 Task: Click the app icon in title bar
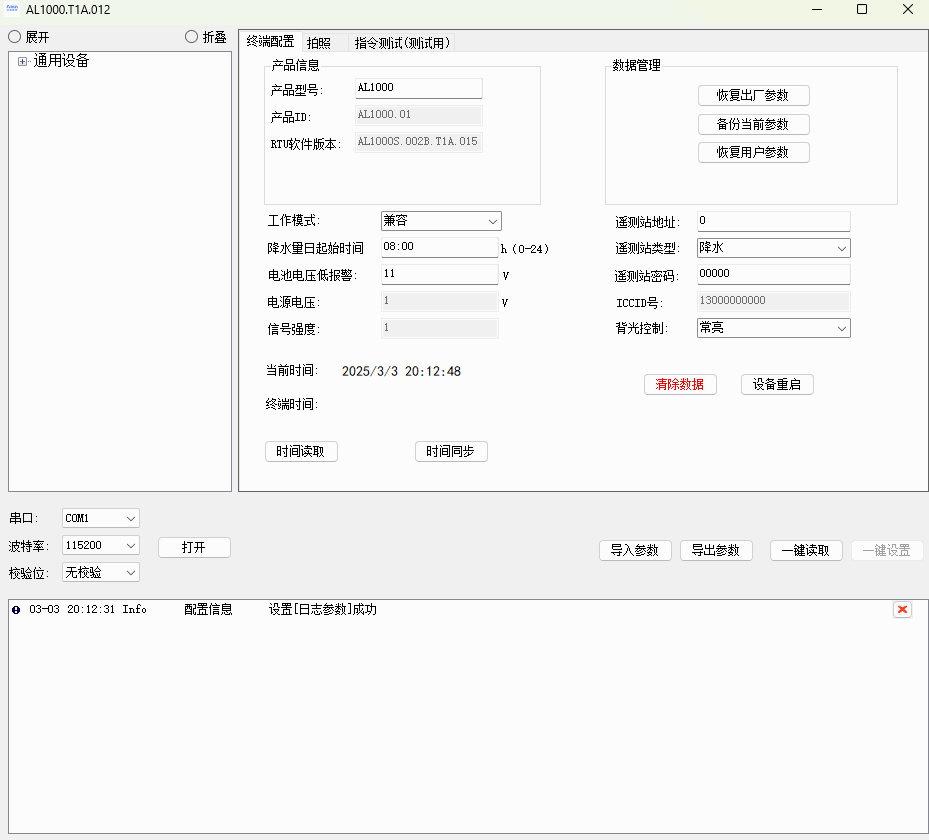12,9
